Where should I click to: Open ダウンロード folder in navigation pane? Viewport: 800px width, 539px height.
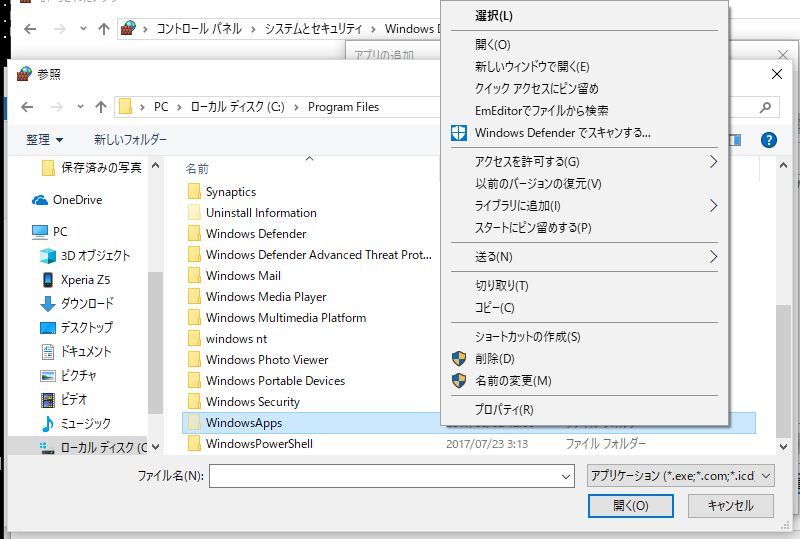[77, 303]
